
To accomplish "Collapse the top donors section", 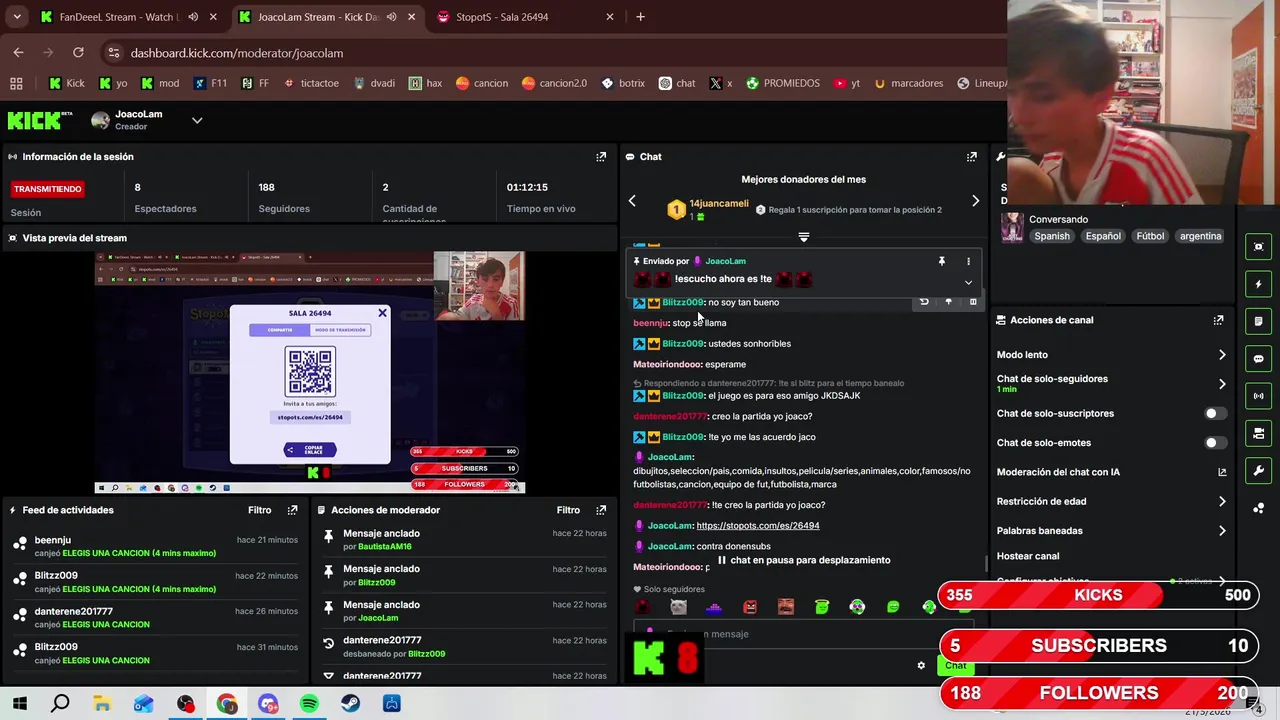I will (804, 237).
